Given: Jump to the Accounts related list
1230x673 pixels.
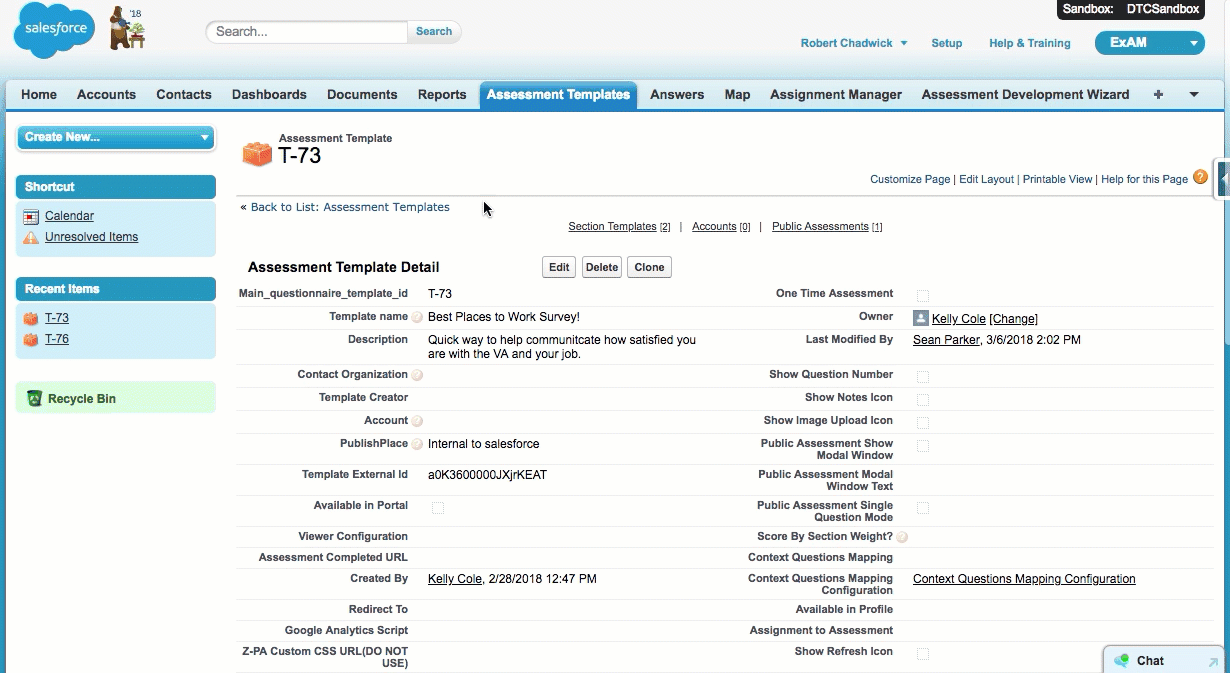Looking at the screenshot, I should coord(714,227).
